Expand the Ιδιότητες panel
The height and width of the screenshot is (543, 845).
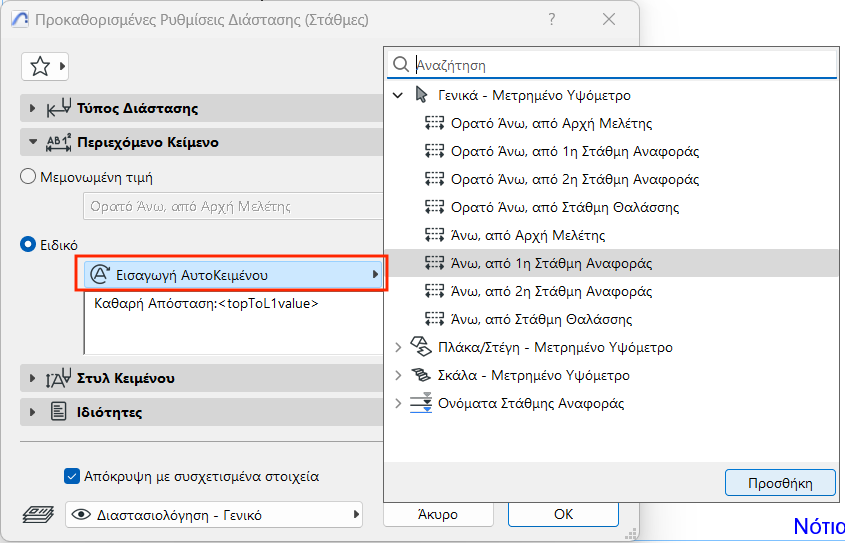click(x=32, y=412)
